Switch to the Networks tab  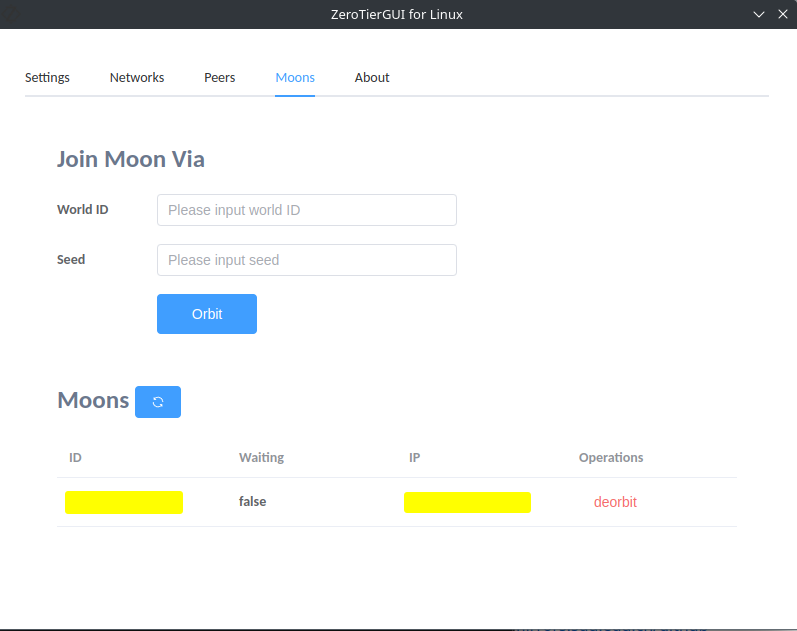[x=137, y=78]
